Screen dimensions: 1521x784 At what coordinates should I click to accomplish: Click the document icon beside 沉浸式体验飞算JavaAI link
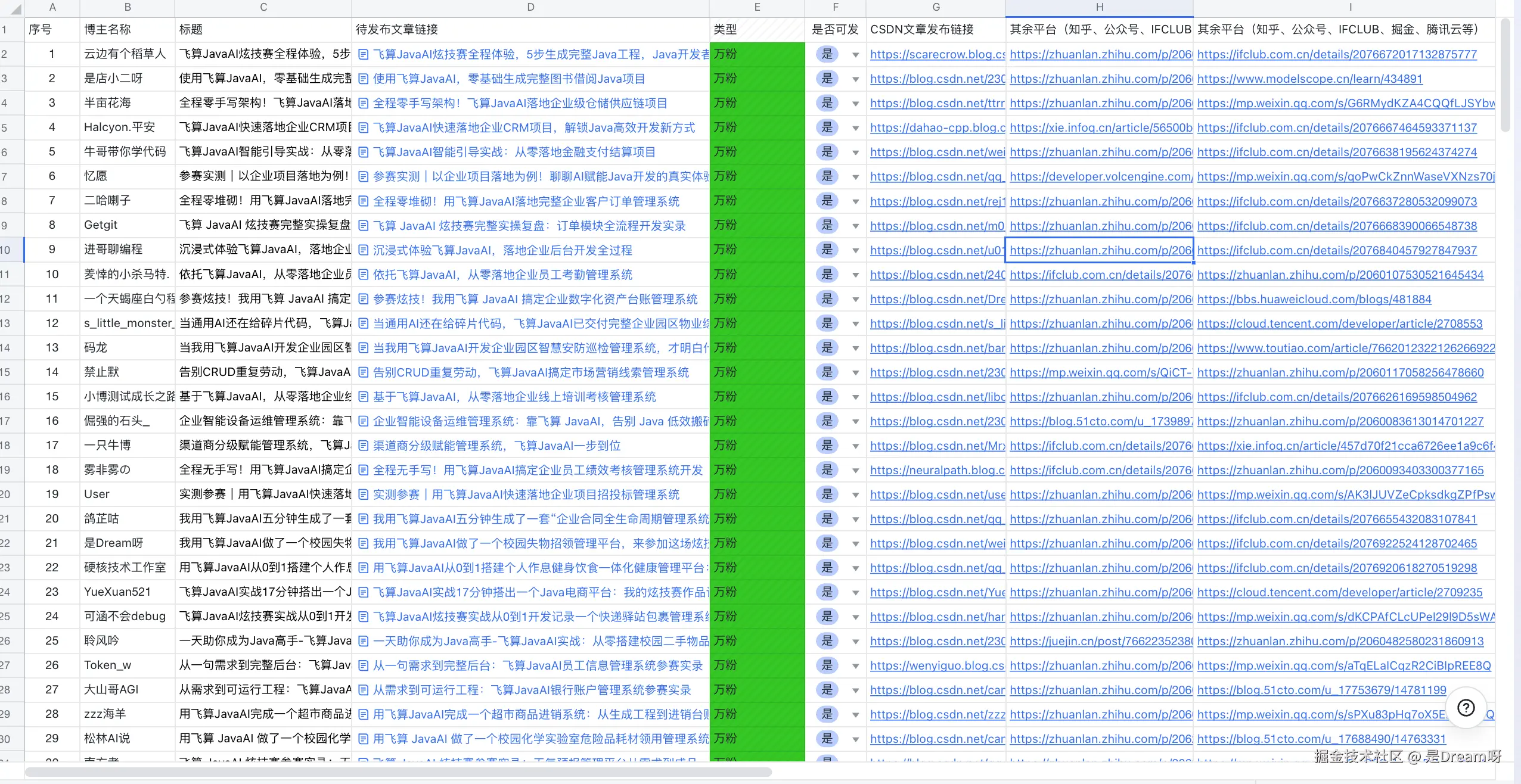point(363,250)
